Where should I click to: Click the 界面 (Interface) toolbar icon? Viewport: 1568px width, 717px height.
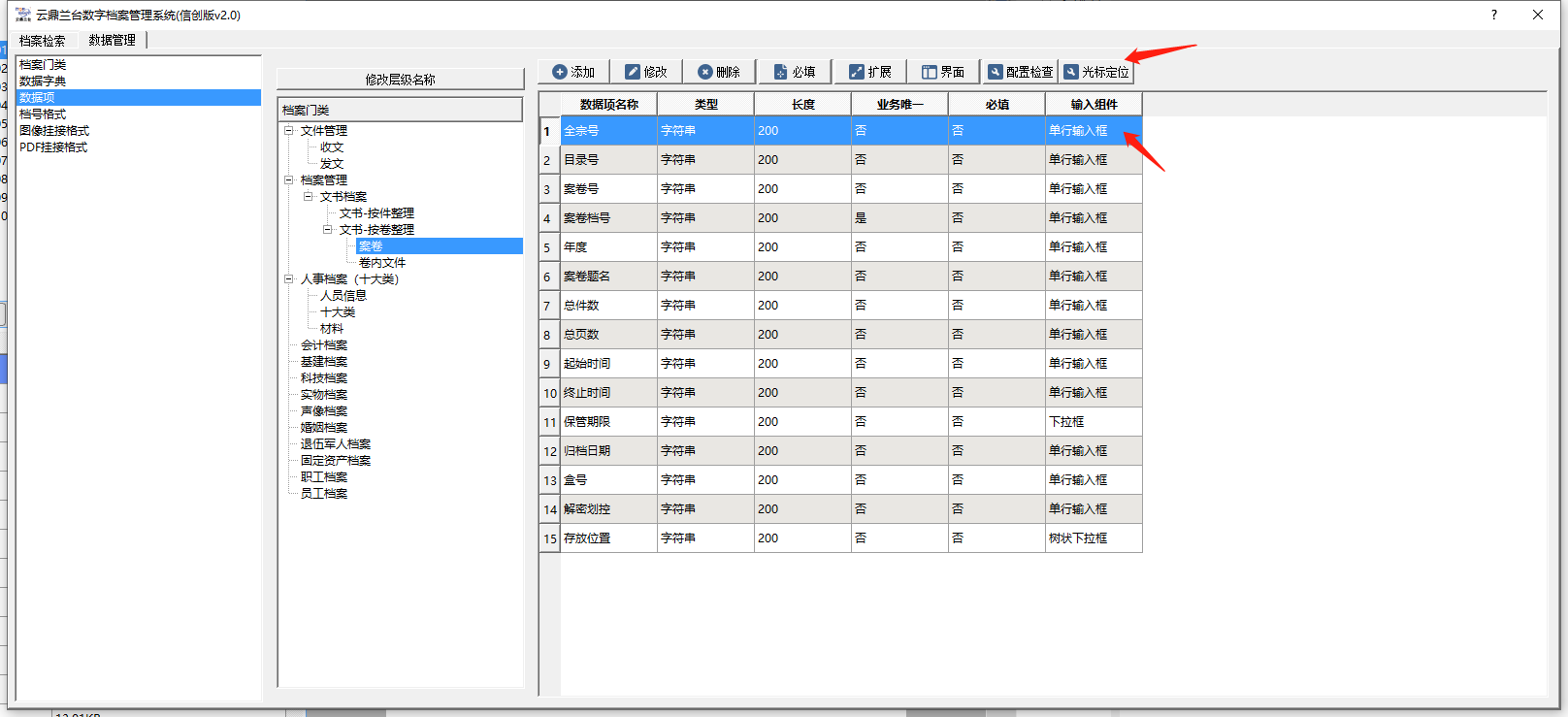coord(929,72)
